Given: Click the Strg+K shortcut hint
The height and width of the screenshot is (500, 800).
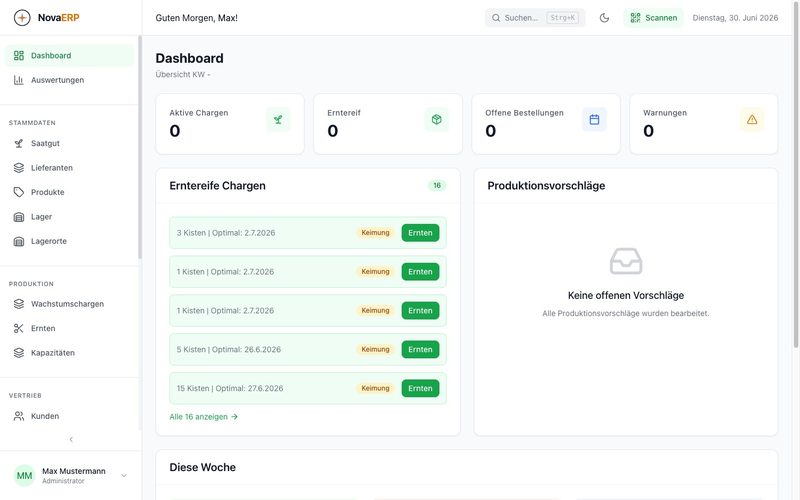Looking at the screenshot, I should pos(562,18).
